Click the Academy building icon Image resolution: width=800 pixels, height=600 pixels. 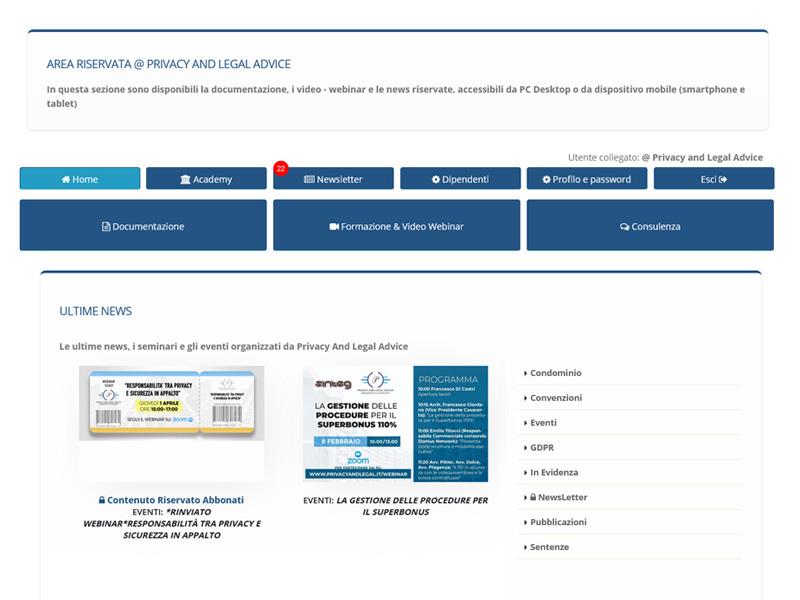185,180
